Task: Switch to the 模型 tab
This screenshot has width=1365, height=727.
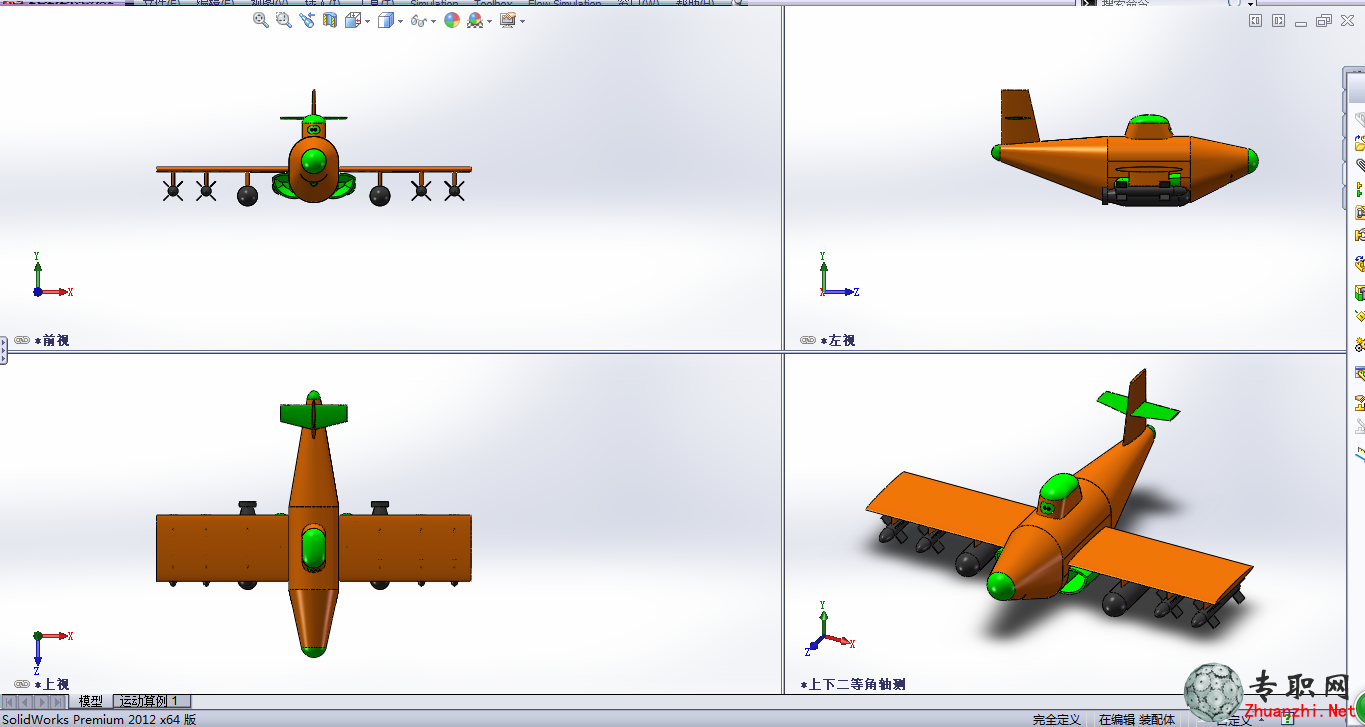Action: point(91,701)
